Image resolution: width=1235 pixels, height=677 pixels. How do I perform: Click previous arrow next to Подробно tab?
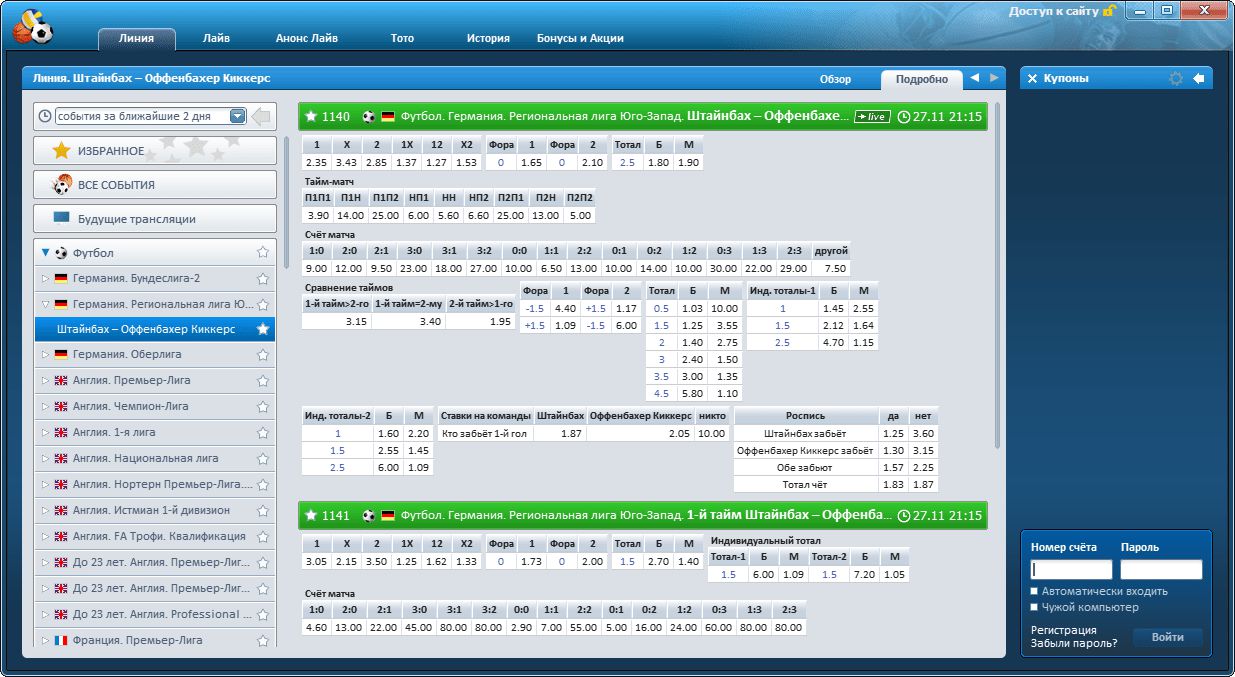coord(974,78)
